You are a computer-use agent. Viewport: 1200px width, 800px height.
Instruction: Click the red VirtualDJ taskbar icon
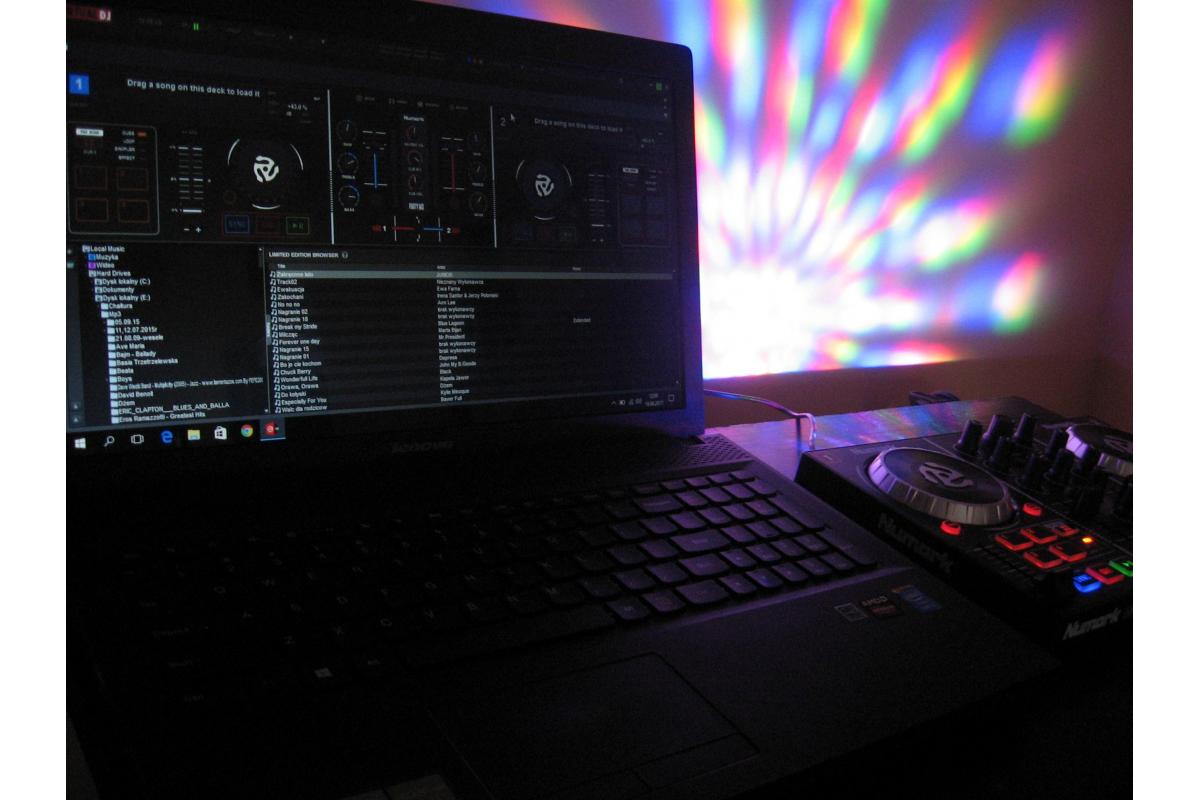coord(271,429)
